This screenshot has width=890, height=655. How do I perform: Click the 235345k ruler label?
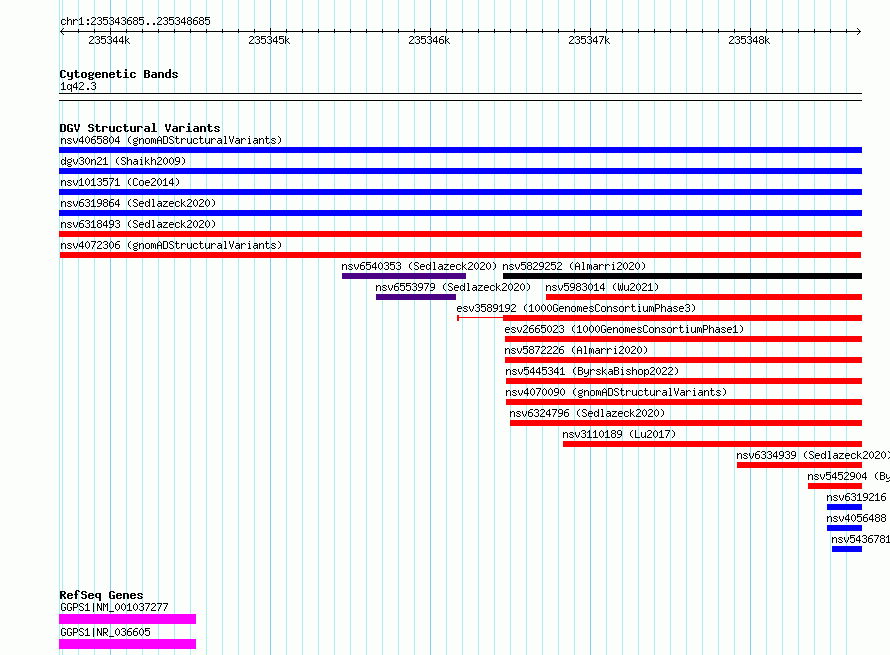coord(269,40)
